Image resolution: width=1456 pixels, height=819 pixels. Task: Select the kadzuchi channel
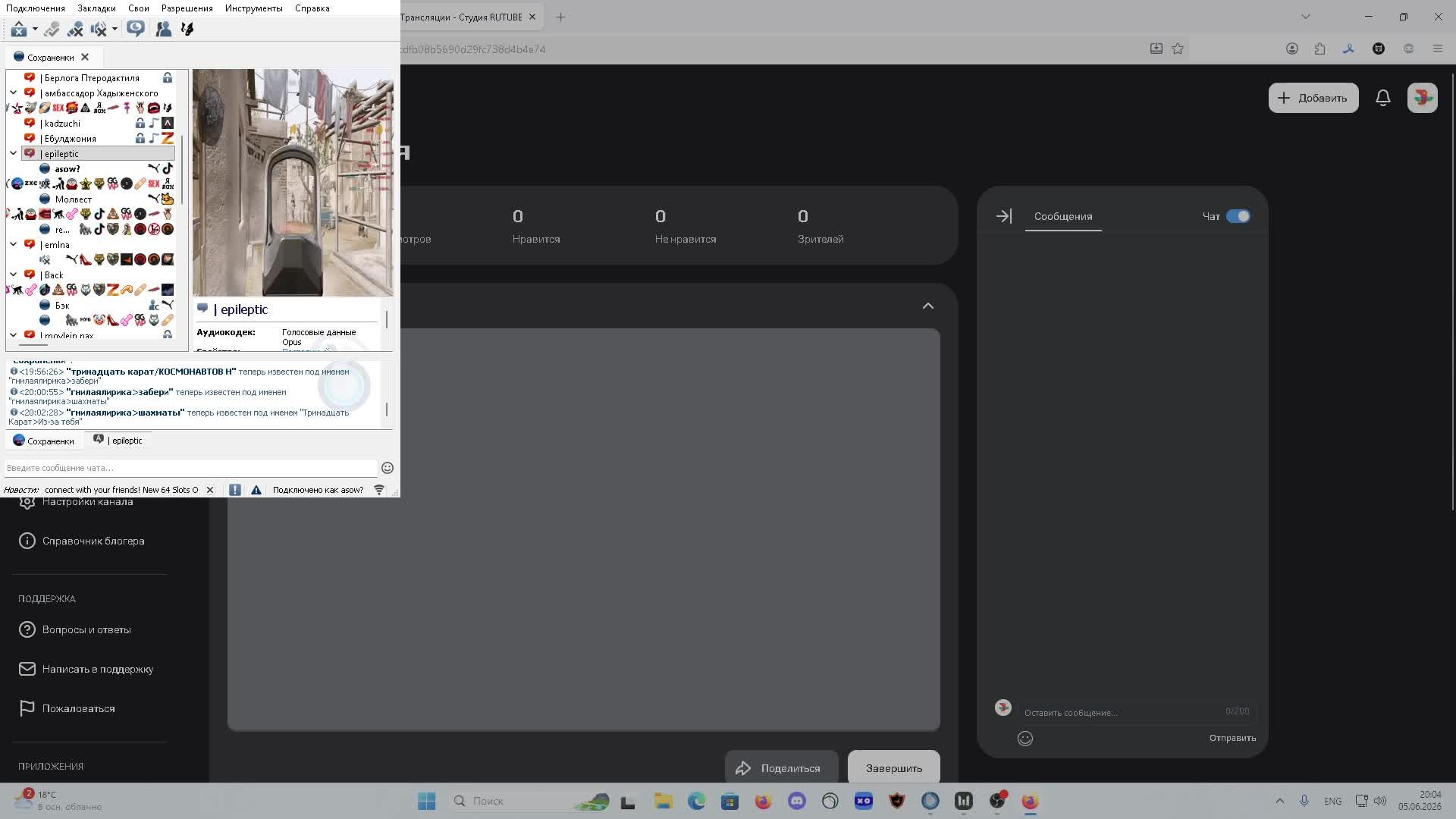click(62, 124)
